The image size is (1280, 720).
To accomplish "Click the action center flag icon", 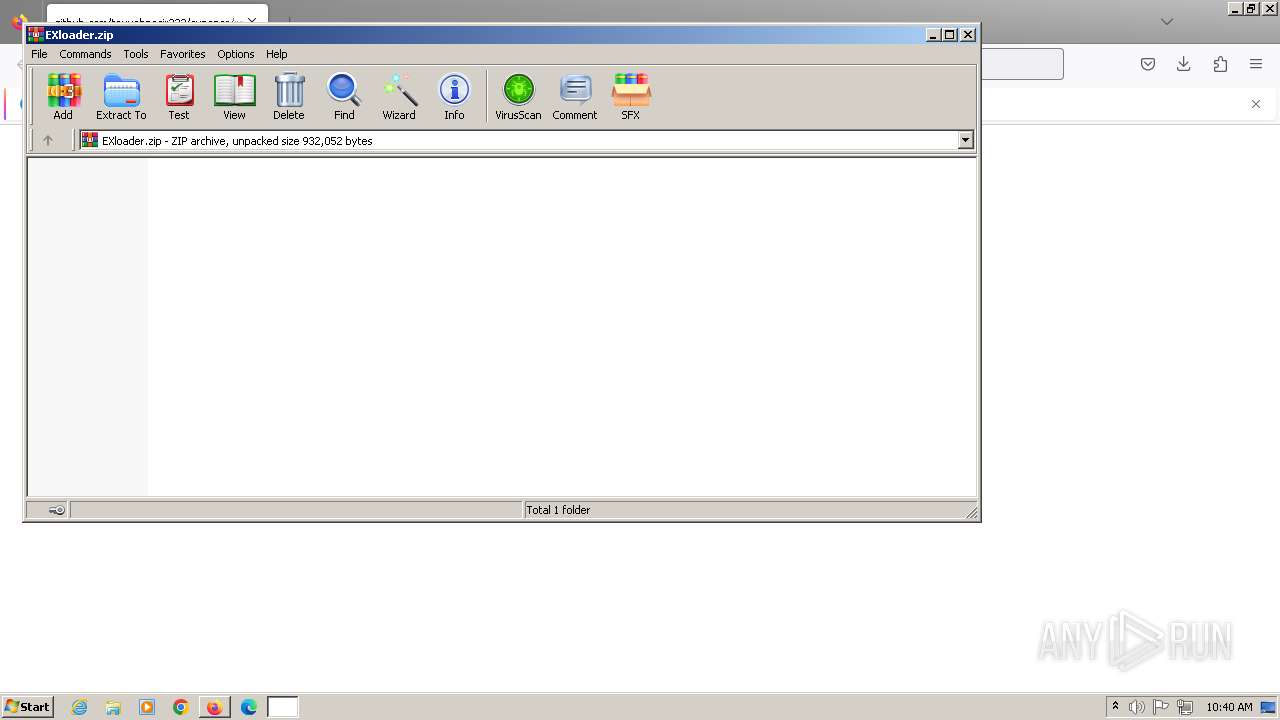I will coord(1161,707).
